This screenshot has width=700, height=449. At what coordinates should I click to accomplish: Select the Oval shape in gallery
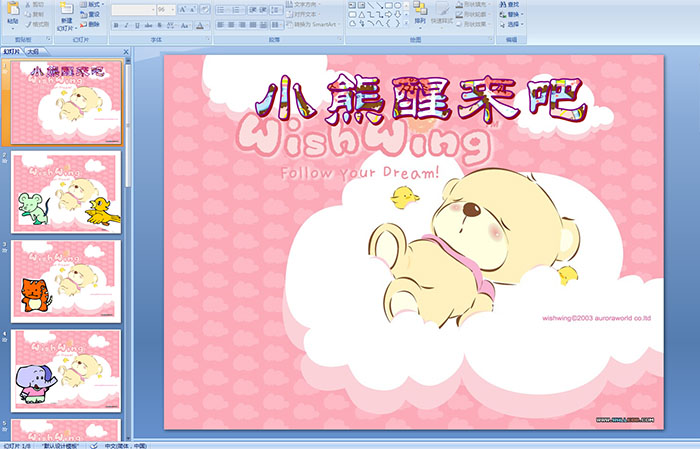pyautogui.click(x=397, y=5)
